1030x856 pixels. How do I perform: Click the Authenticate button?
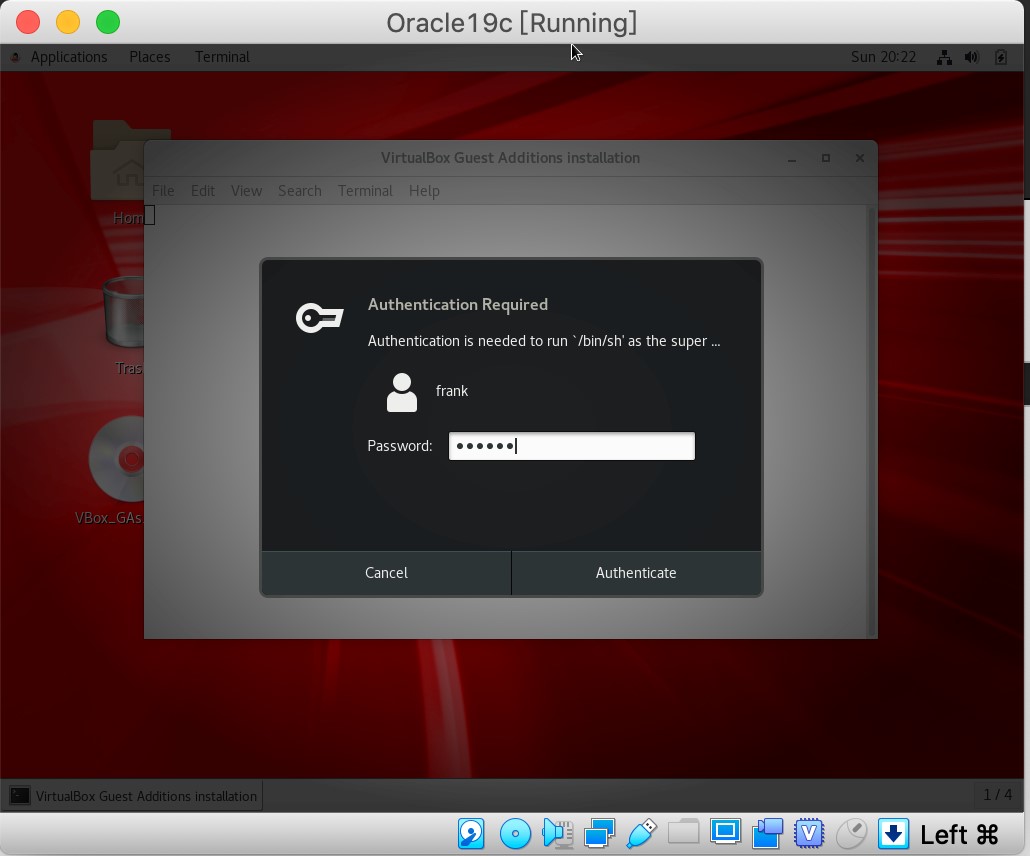636,573
